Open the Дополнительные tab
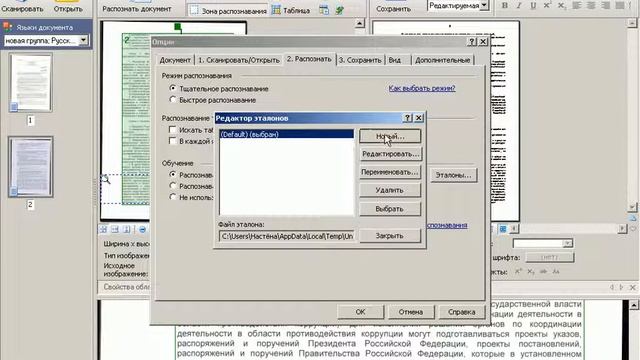This screenshot has width=640, height=360. pos(442,60)
